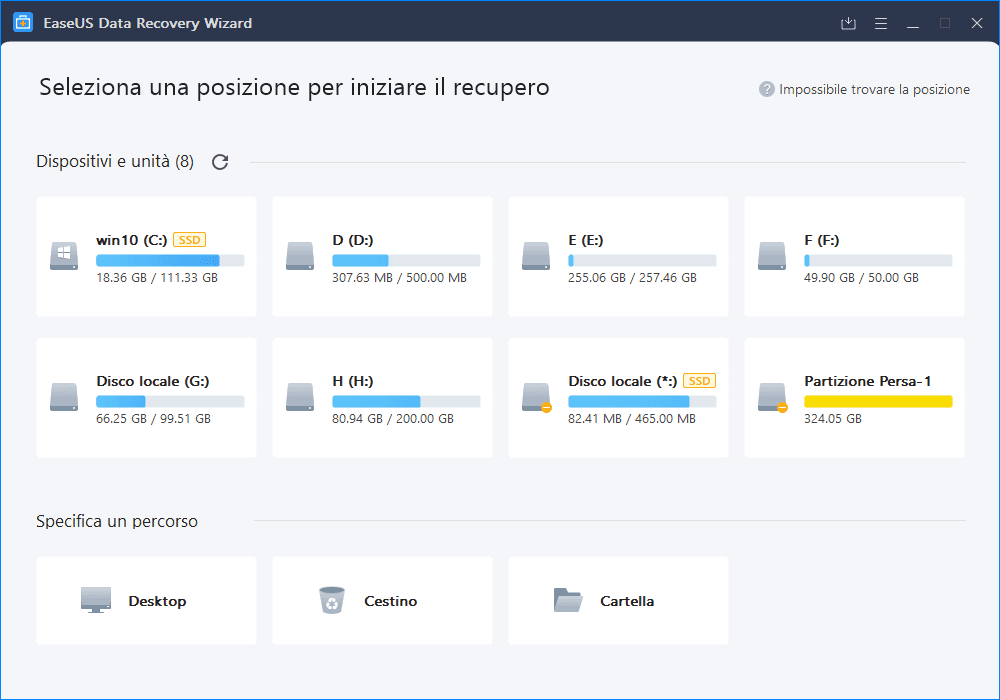The width and height of the screenshot is (1000, 700).
Task: Click the 324.05 GB size text
Action: pos(832,419)
